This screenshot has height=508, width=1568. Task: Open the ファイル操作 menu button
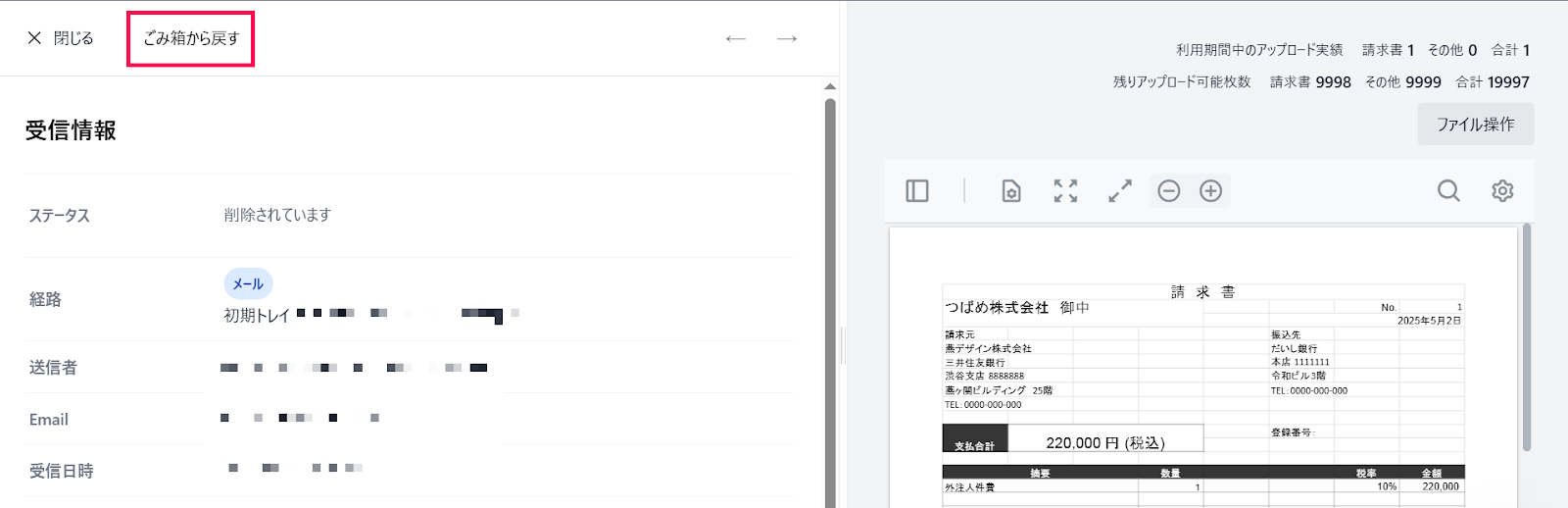click(1476, 125)
